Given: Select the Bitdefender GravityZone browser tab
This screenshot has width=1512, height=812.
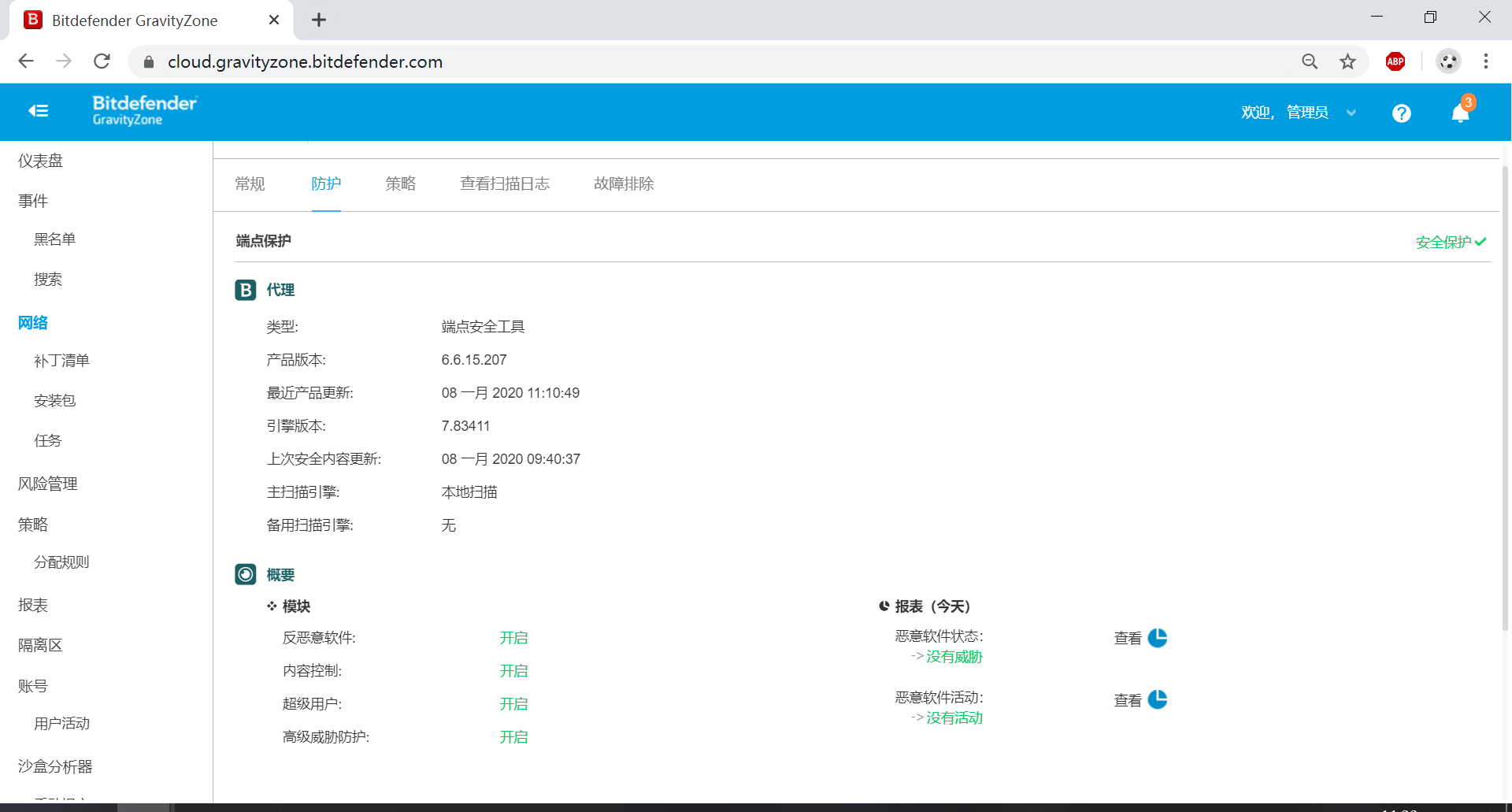Looking at the screenshot, I should [x=151, y=20].
